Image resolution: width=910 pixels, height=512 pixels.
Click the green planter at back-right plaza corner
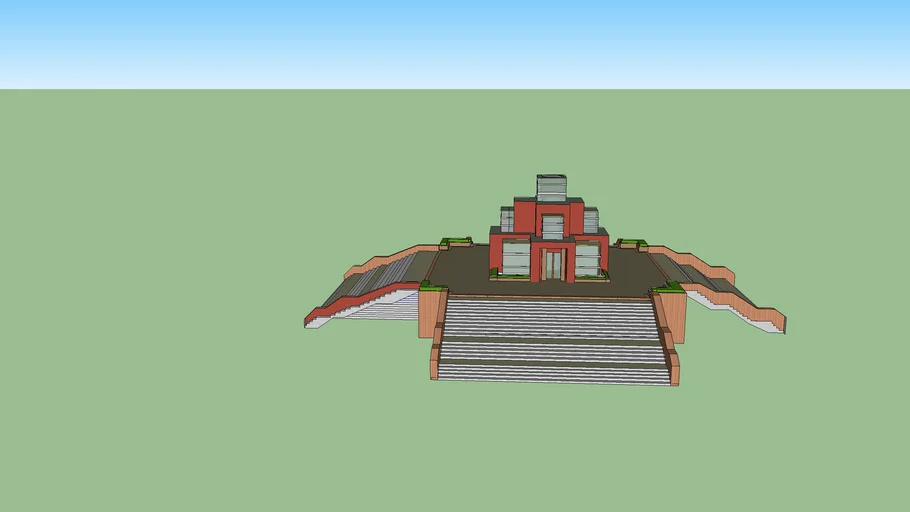630,242
